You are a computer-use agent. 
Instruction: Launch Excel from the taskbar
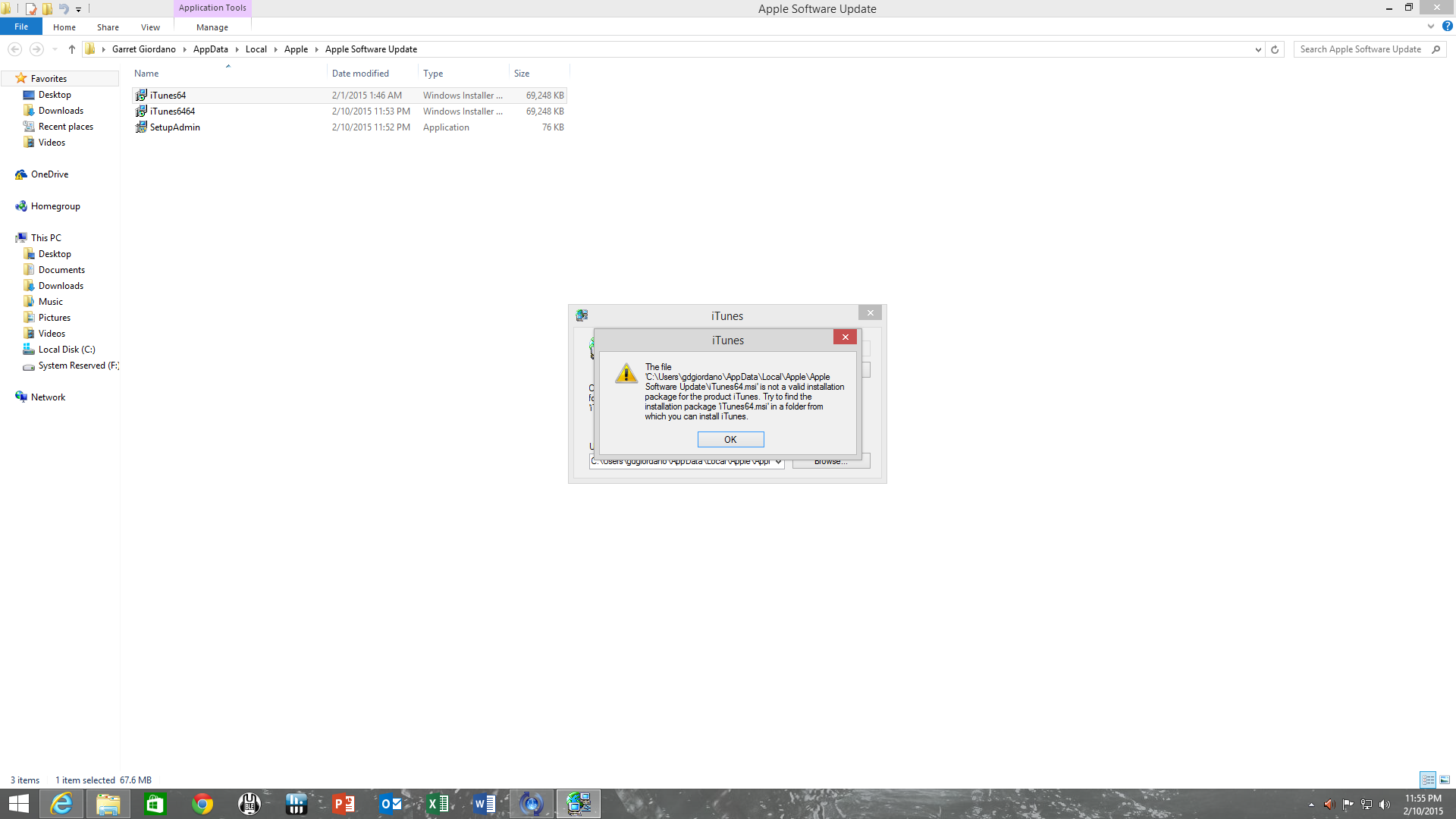coord(438,804)
